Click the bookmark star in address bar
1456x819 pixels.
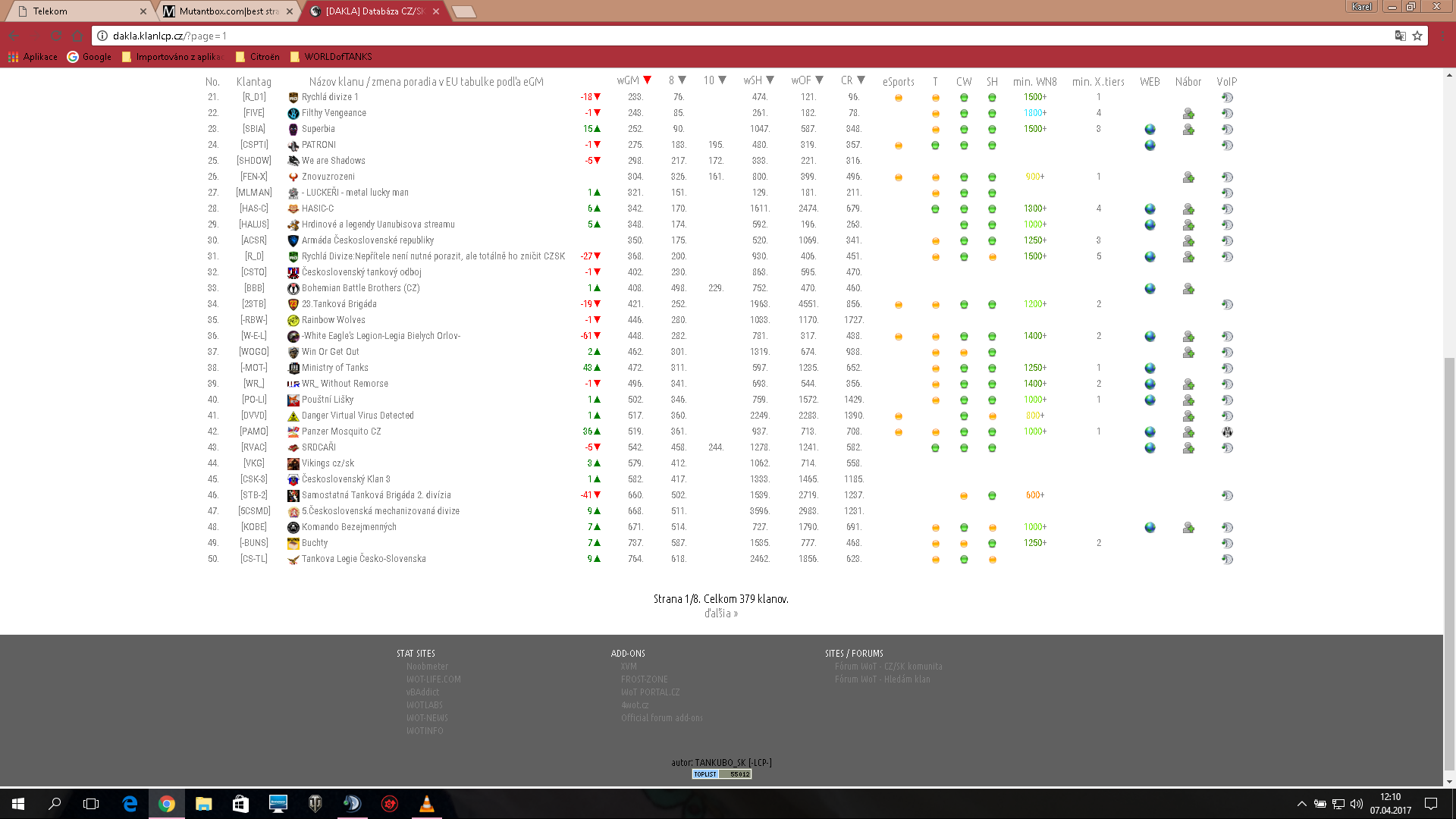[x=1417, y=36]
